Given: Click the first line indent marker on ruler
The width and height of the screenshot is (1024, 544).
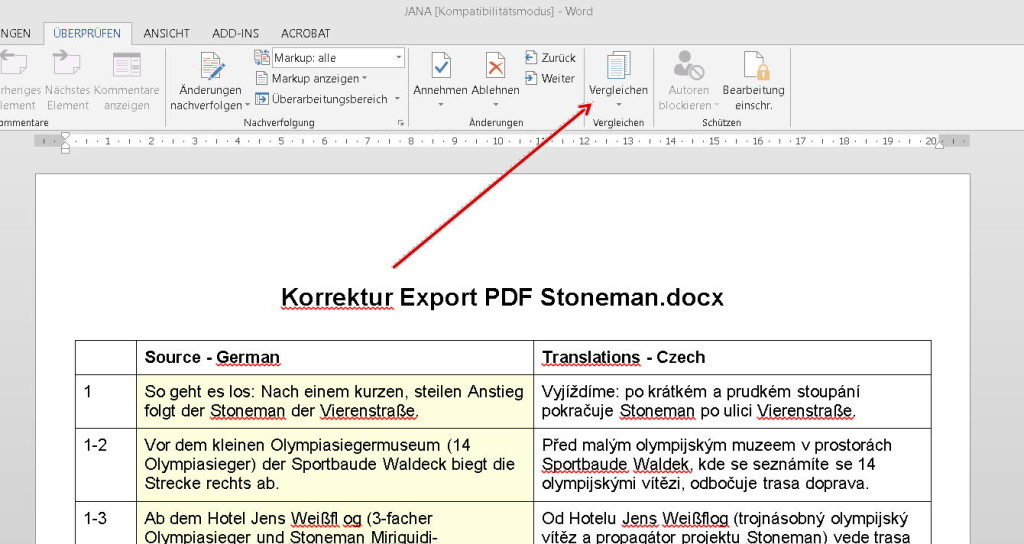Looking at the screenshot, I should point(65,136).
